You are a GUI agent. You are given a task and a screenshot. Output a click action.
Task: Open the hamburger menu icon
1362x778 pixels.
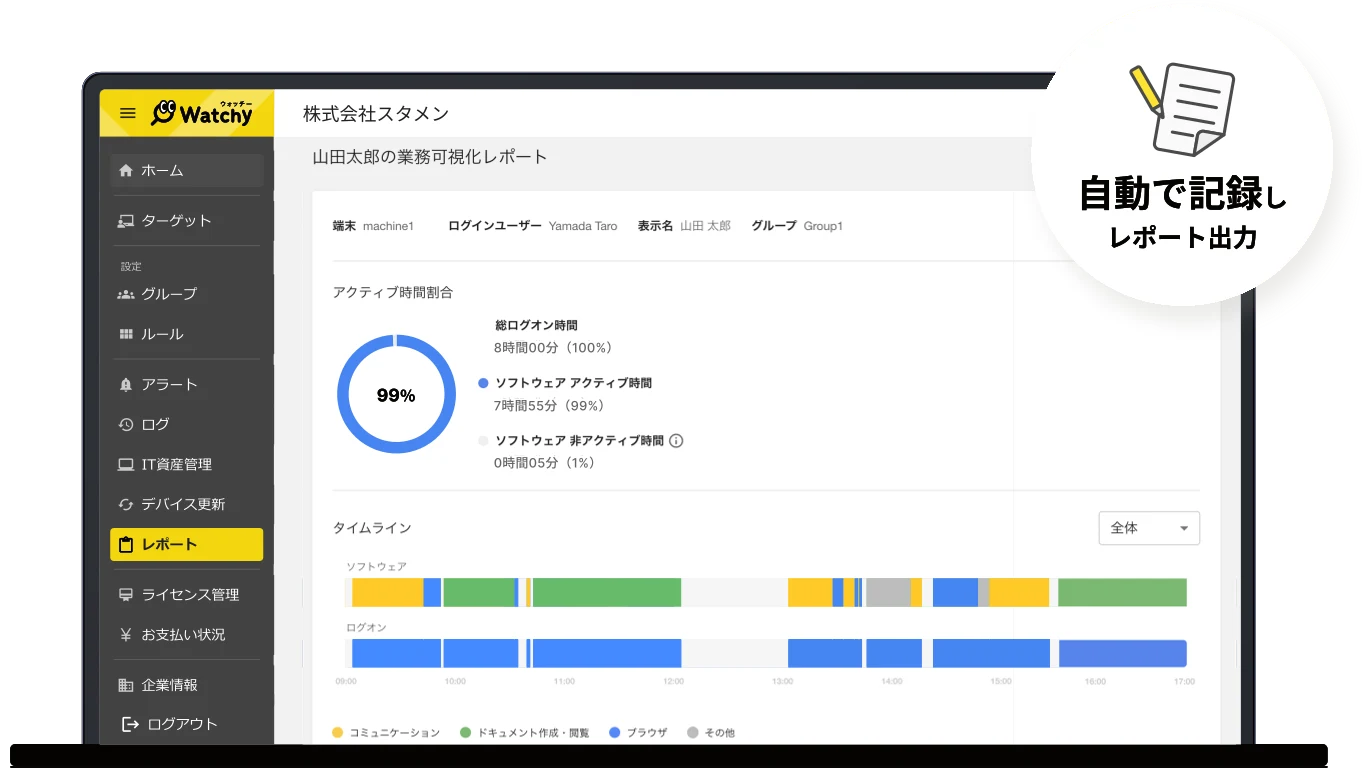click(127, 113)
